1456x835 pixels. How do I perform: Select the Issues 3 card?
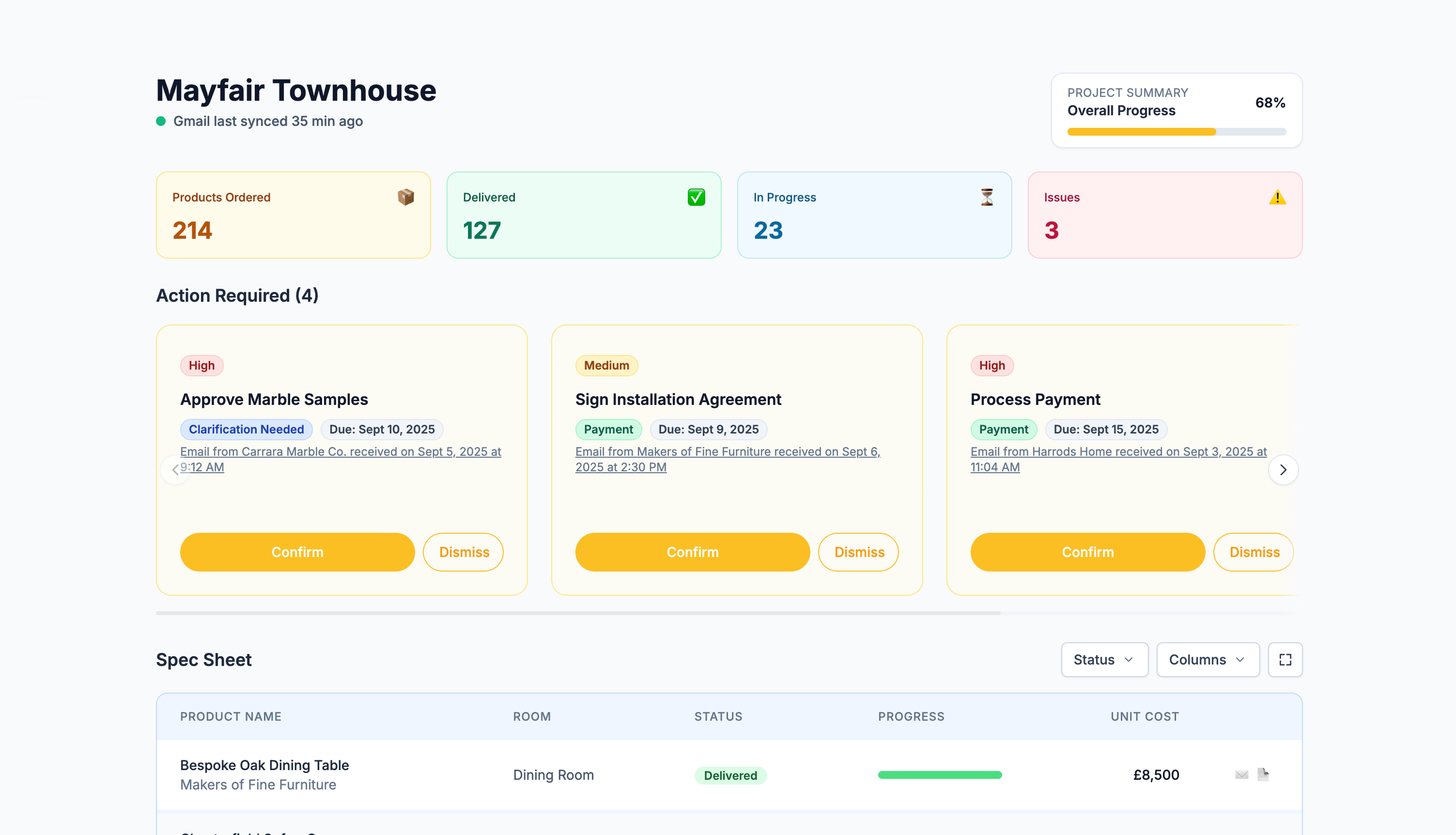1165,215
